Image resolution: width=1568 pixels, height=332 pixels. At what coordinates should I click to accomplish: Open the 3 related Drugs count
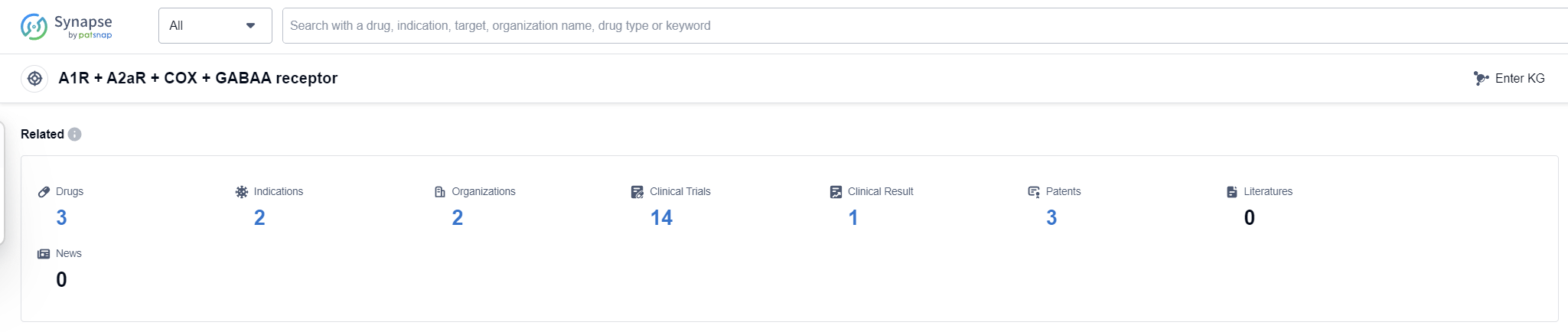click(x=61, y=218)
